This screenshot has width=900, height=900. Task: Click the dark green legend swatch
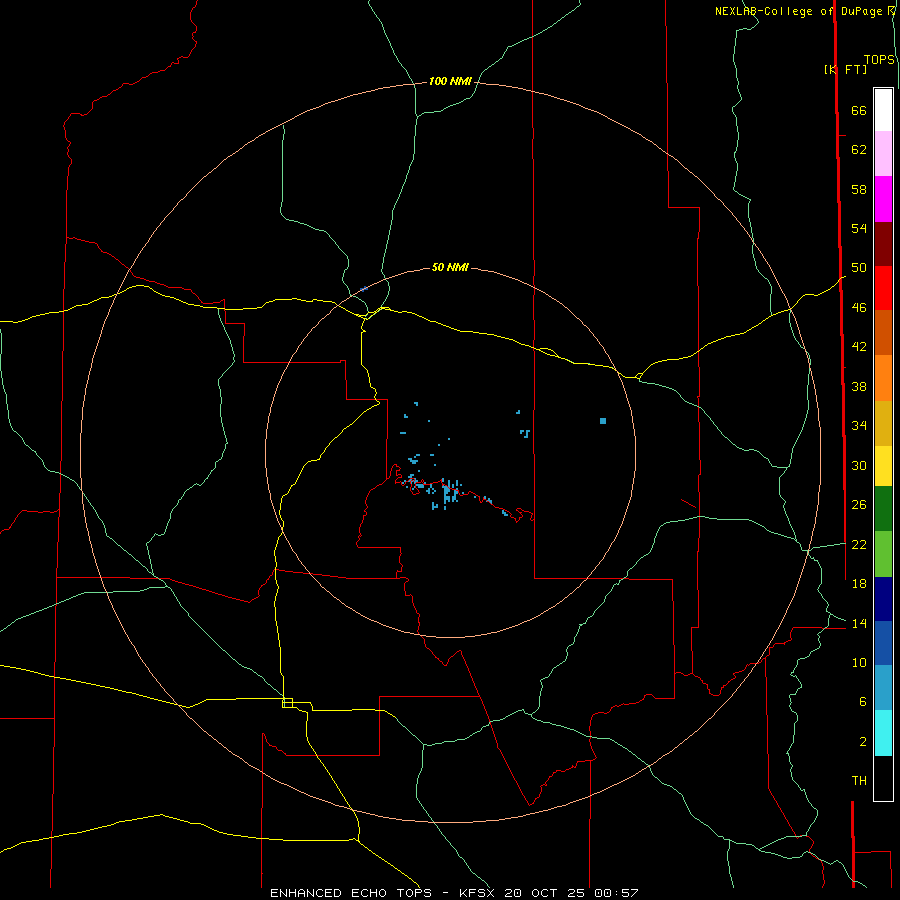[x=883, y=509]
